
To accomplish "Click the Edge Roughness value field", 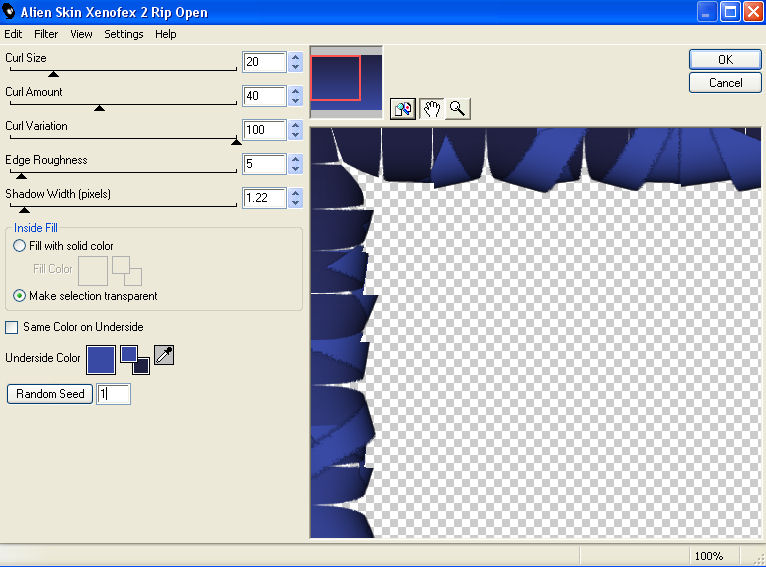I will (x=264, y=164).
